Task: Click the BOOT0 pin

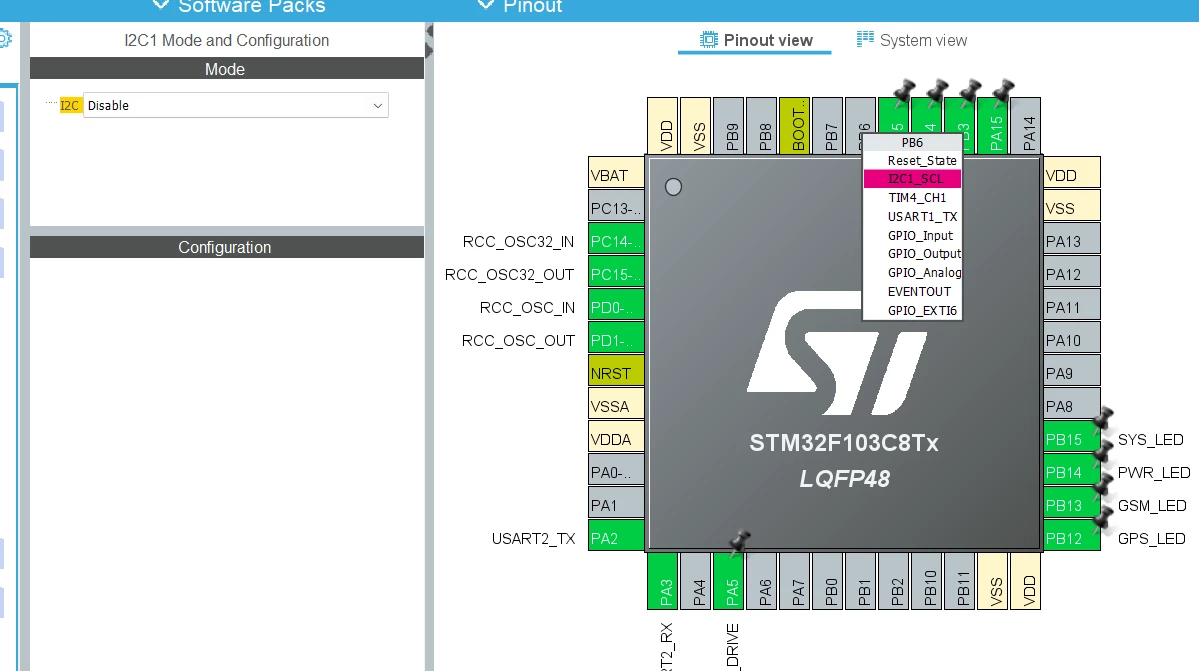Action: 794,126
